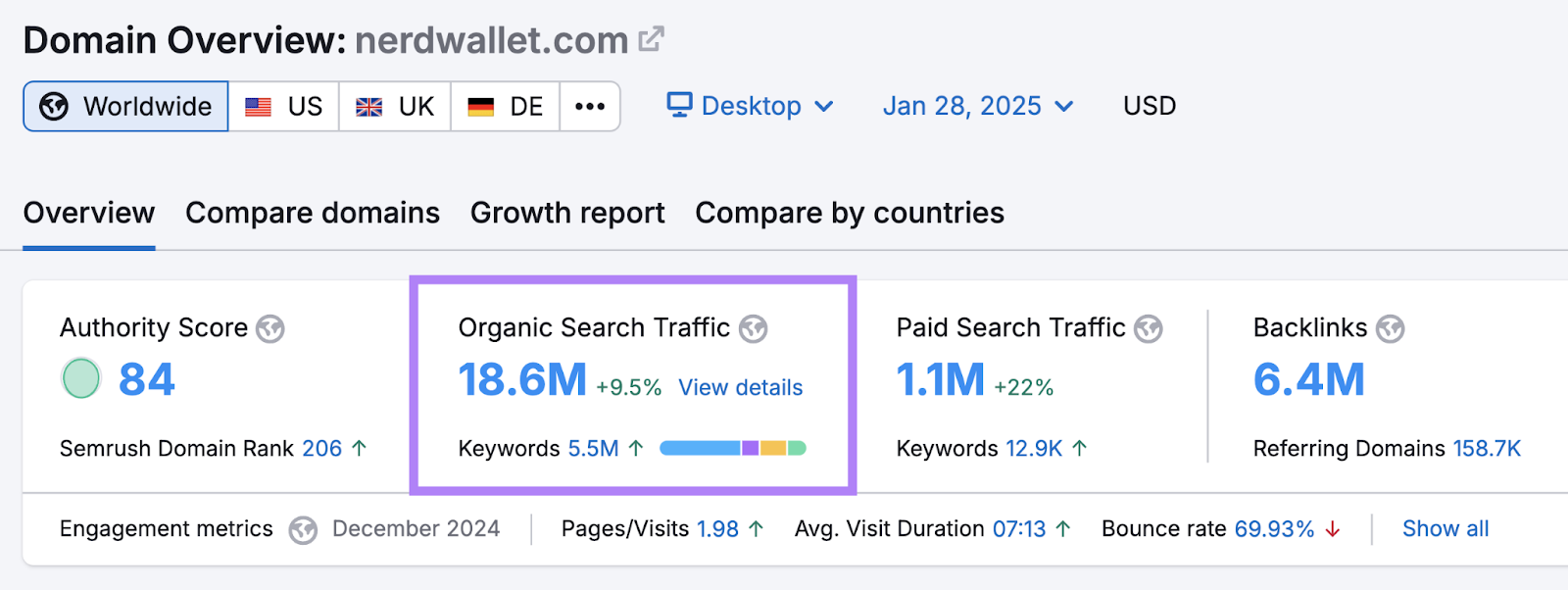The image size is (1568, 590).
Task: Click paid traffic value 1.1M
Action: click(941, 379)
